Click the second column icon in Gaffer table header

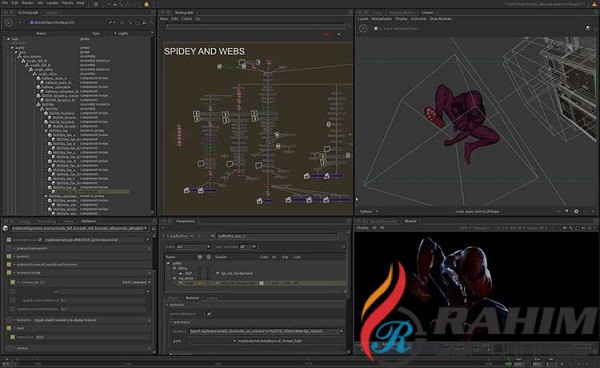[209, 257]
